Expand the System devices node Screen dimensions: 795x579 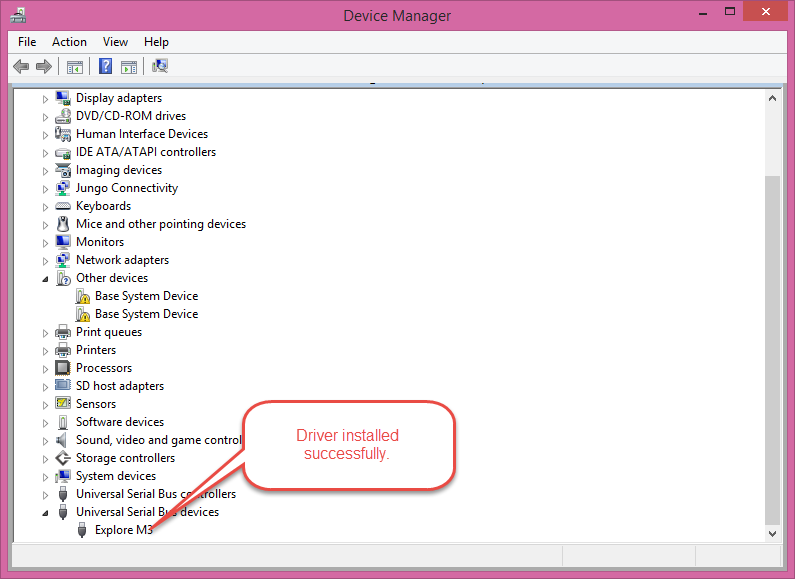click(45, 477)
